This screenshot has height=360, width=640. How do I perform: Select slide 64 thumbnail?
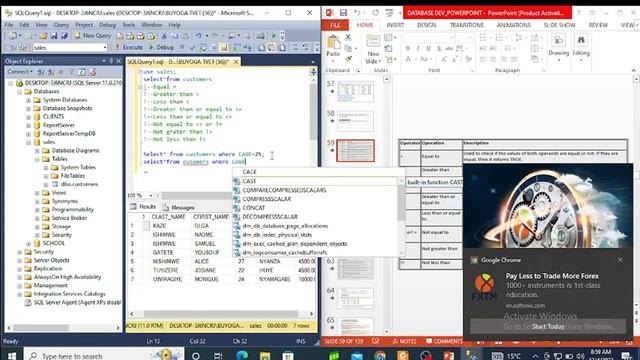[x=355, y=298]
